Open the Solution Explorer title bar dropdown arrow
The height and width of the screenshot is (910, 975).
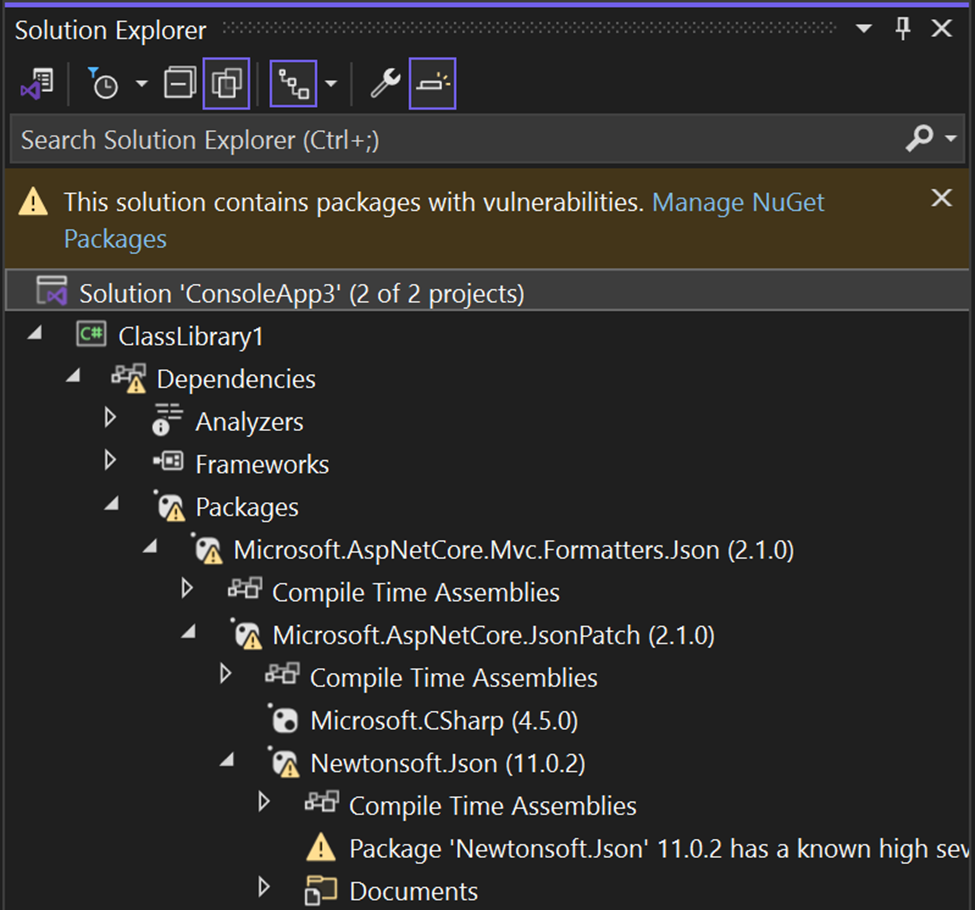click(x=863, y=28)
